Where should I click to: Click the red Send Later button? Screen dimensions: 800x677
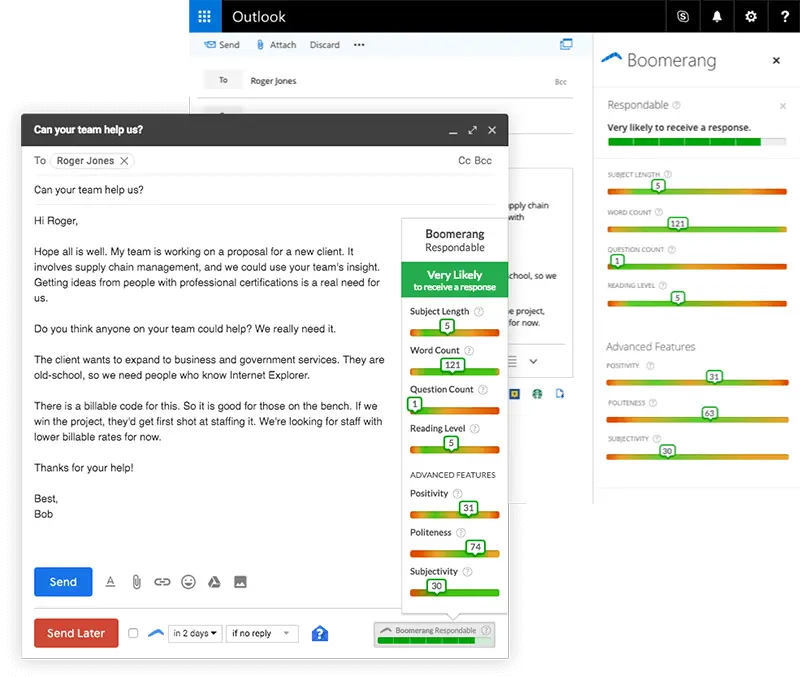click(76, 633)
